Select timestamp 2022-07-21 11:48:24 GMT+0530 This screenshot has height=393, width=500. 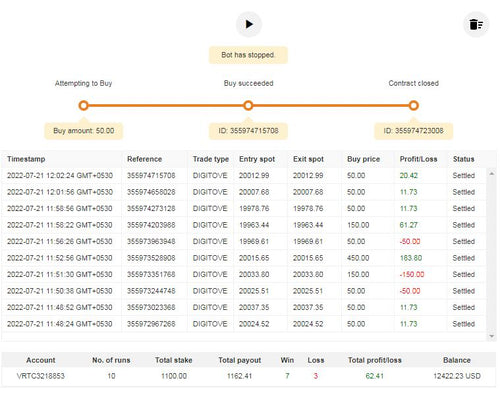pos(60,324)
